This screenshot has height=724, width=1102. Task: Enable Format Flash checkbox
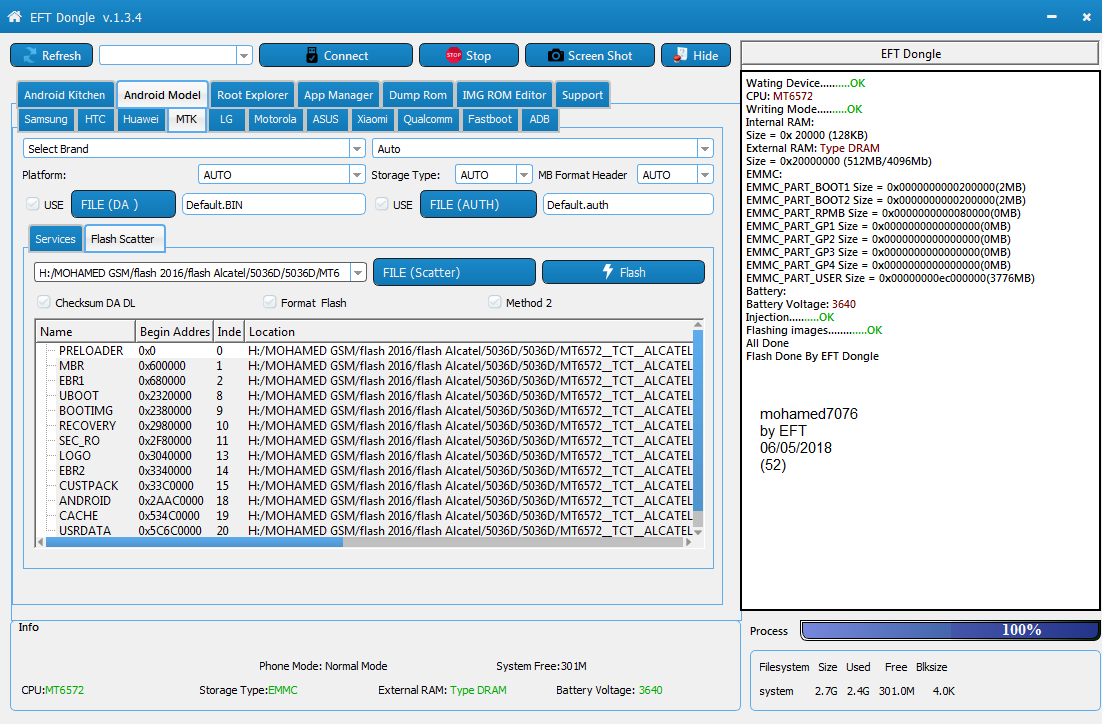269,302
